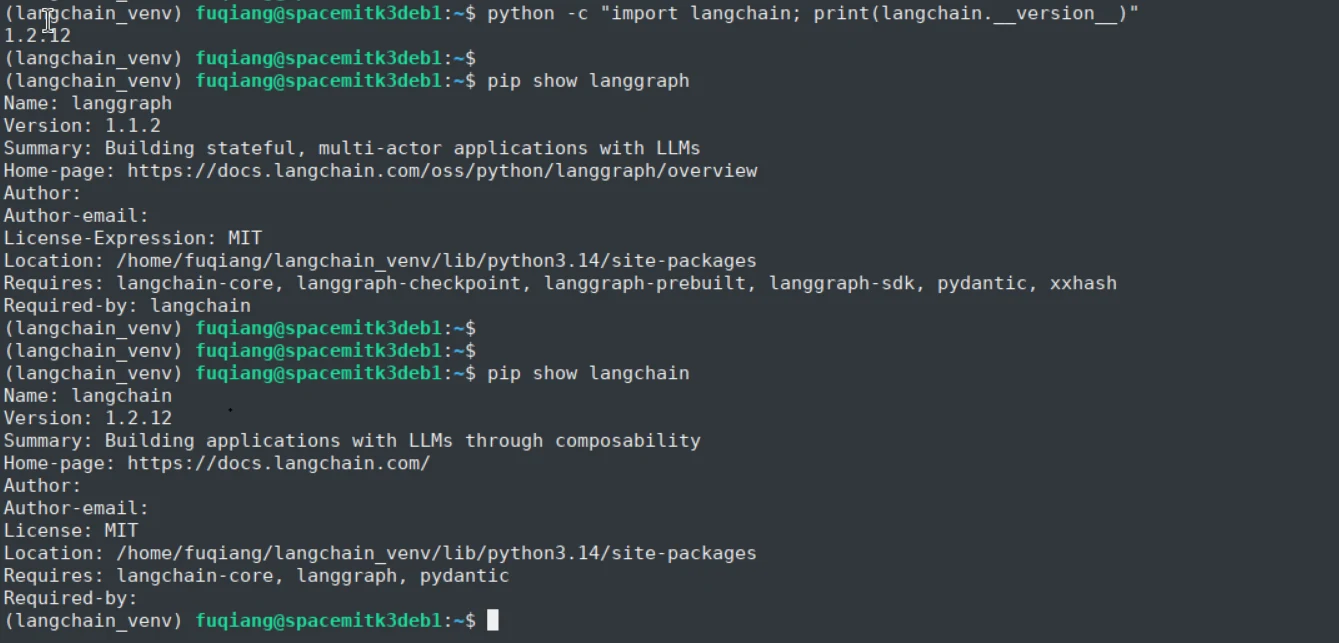Select the "Version: 1.1.2" line
This screenshot has width=1339, height=643.
click(x=82, y=126)
